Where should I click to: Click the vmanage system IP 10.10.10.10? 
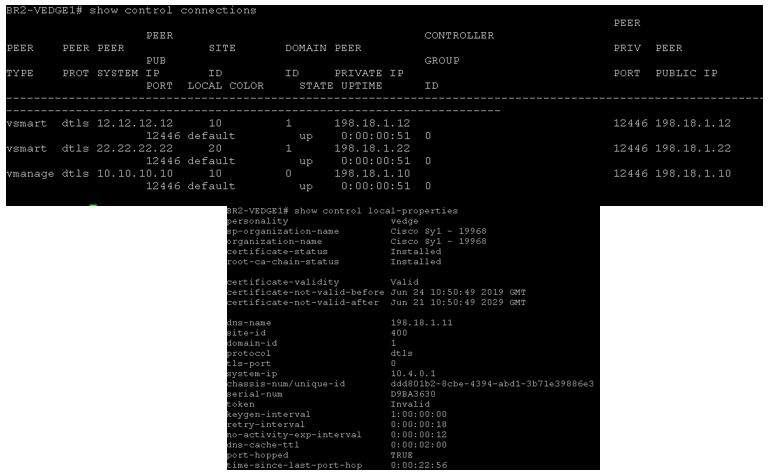point(135,173)
